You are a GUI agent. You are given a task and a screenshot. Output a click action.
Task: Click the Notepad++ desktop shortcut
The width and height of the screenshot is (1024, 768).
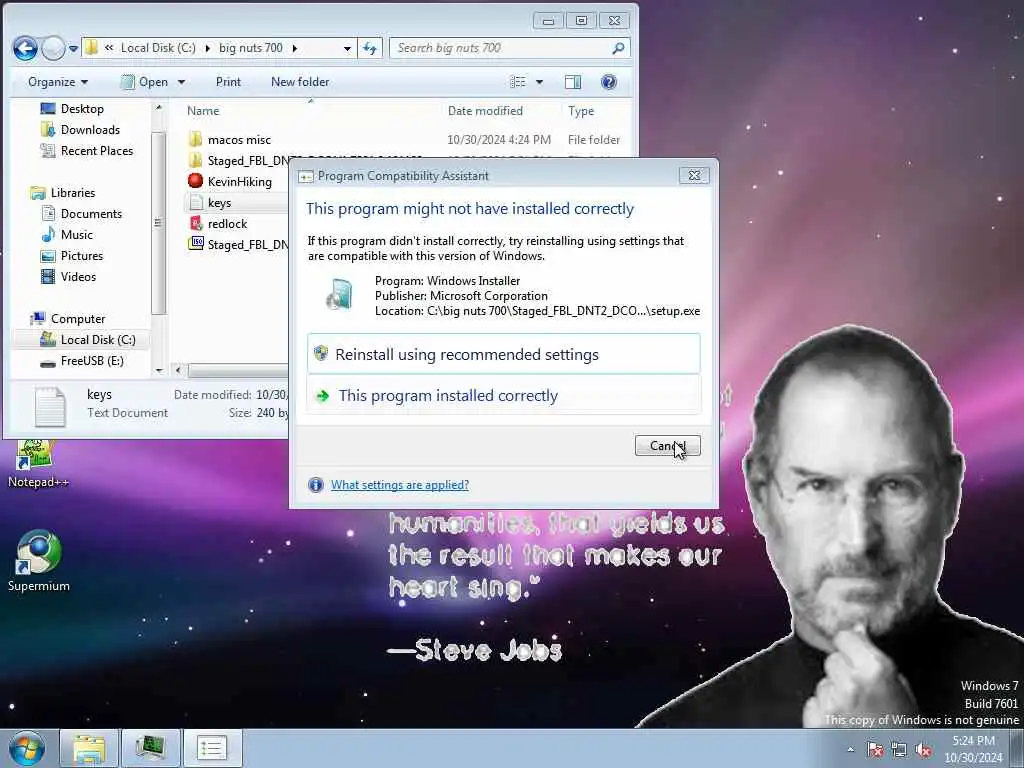[x=37, y=465]
